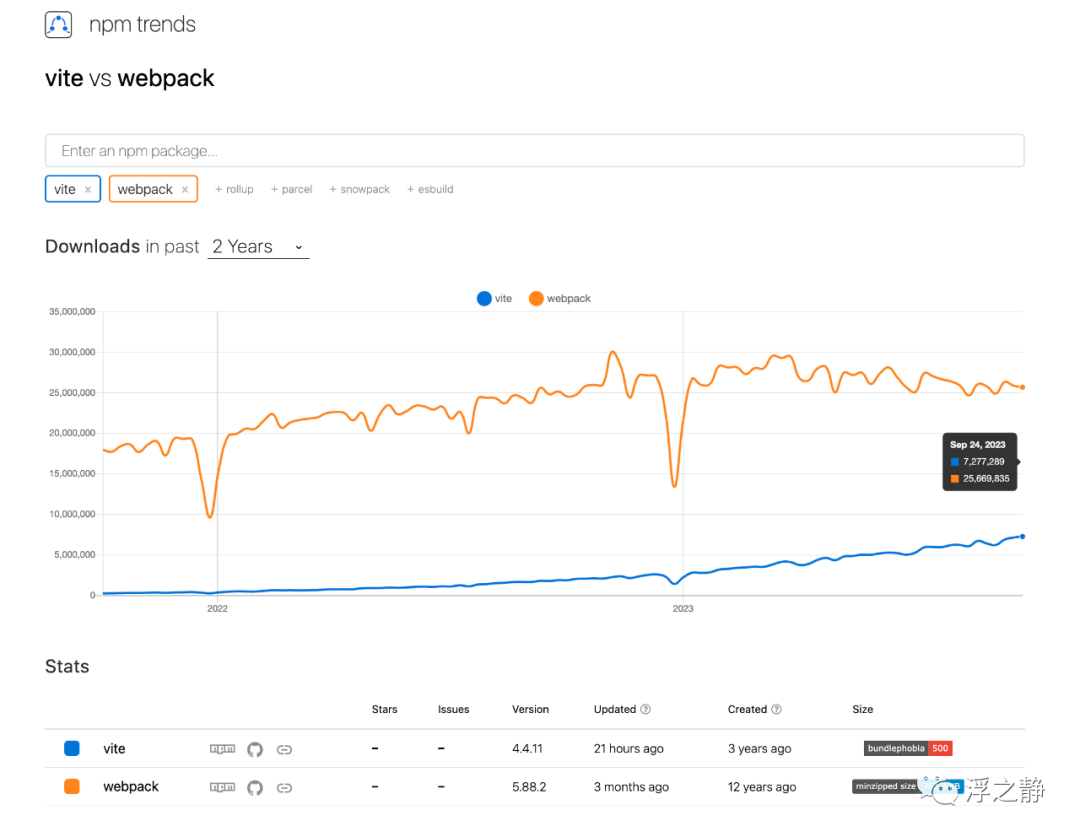Click the Size column header
1080x837 pixels.
point(862,710)
